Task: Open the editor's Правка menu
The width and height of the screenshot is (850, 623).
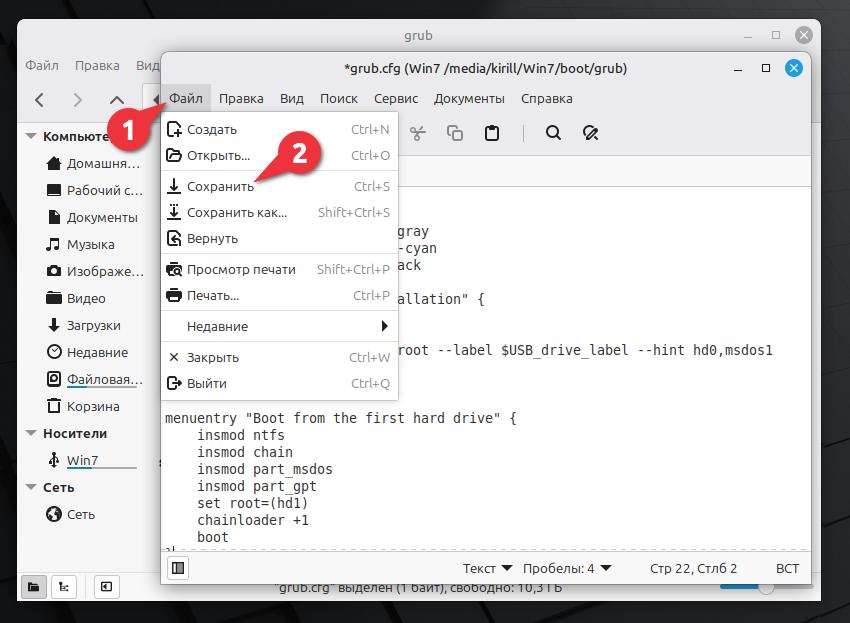Action: [241, 99]
